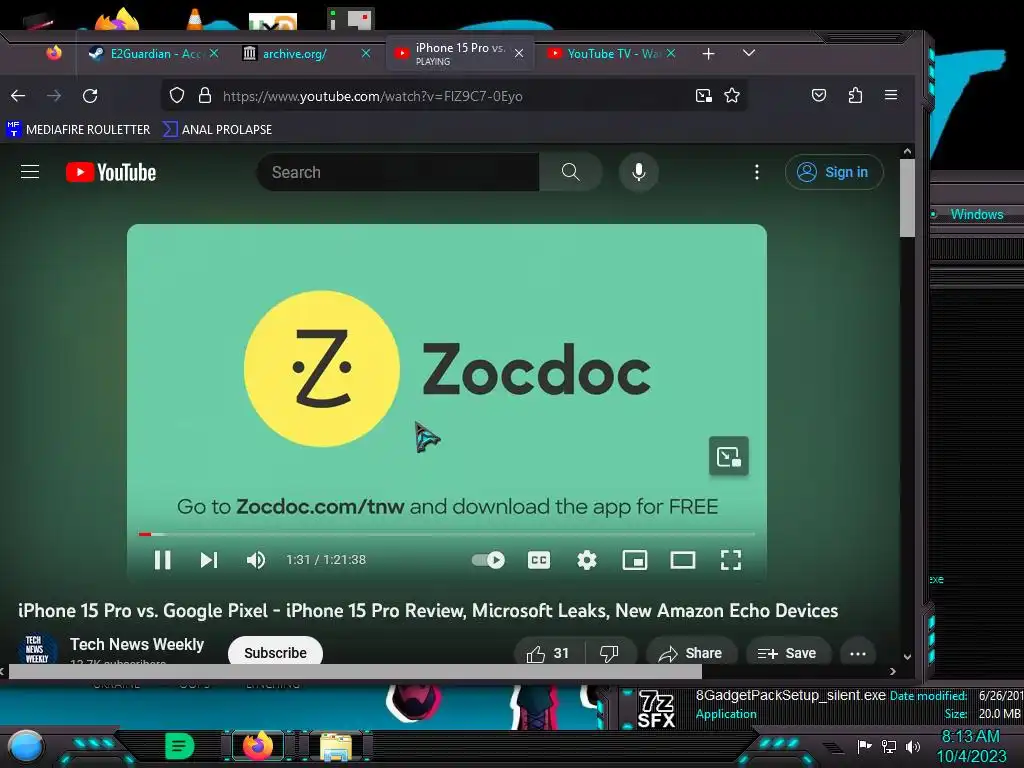This screenshot has width=1024, height=768.
Task: Bookmark this page with the star icon
Action: click(732, 96)
